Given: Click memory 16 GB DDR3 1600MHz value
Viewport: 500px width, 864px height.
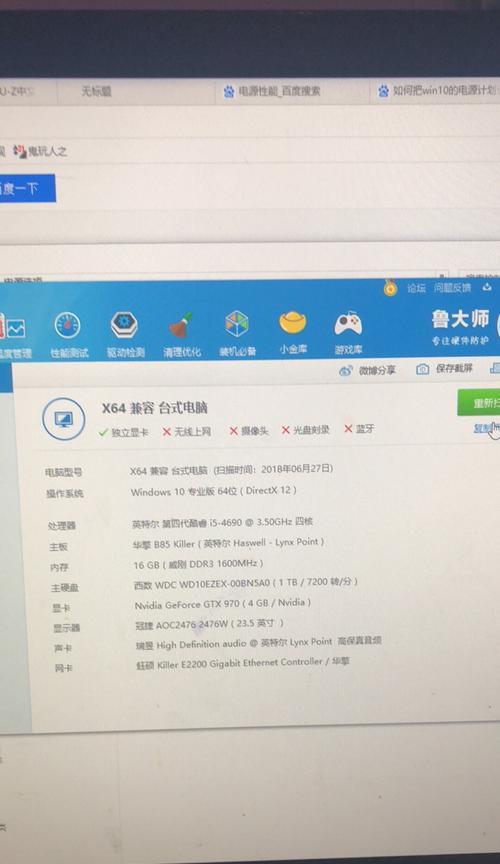Looking at the screenshot, I should click(198, 564).
